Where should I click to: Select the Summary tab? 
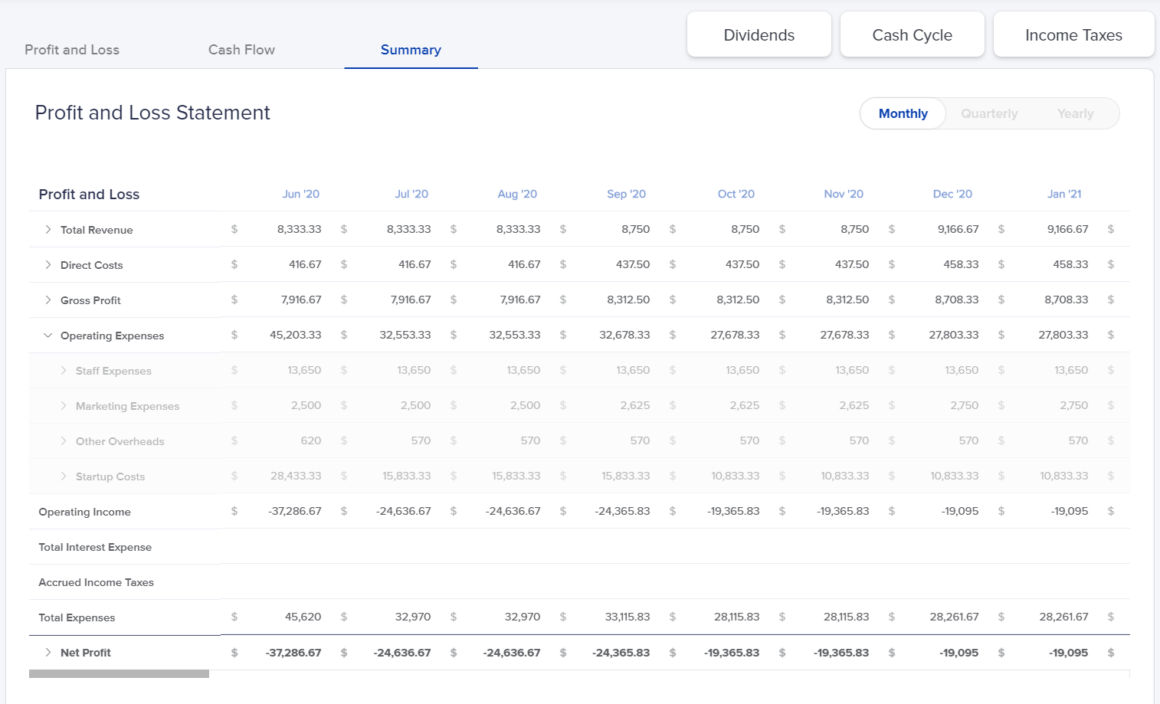point(410,48)
